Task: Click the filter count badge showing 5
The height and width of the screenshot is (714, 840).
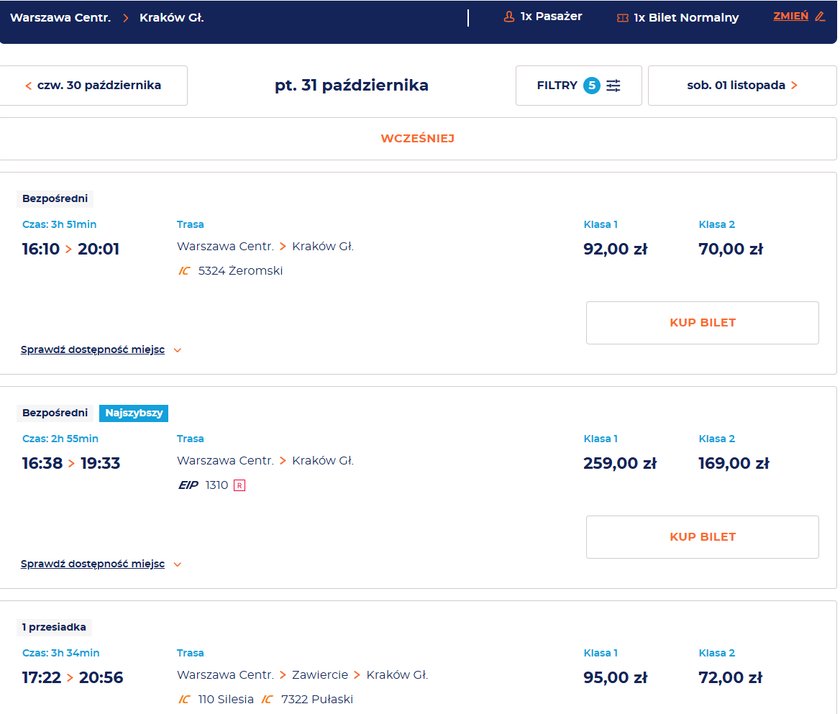Action: click(592, 86)
